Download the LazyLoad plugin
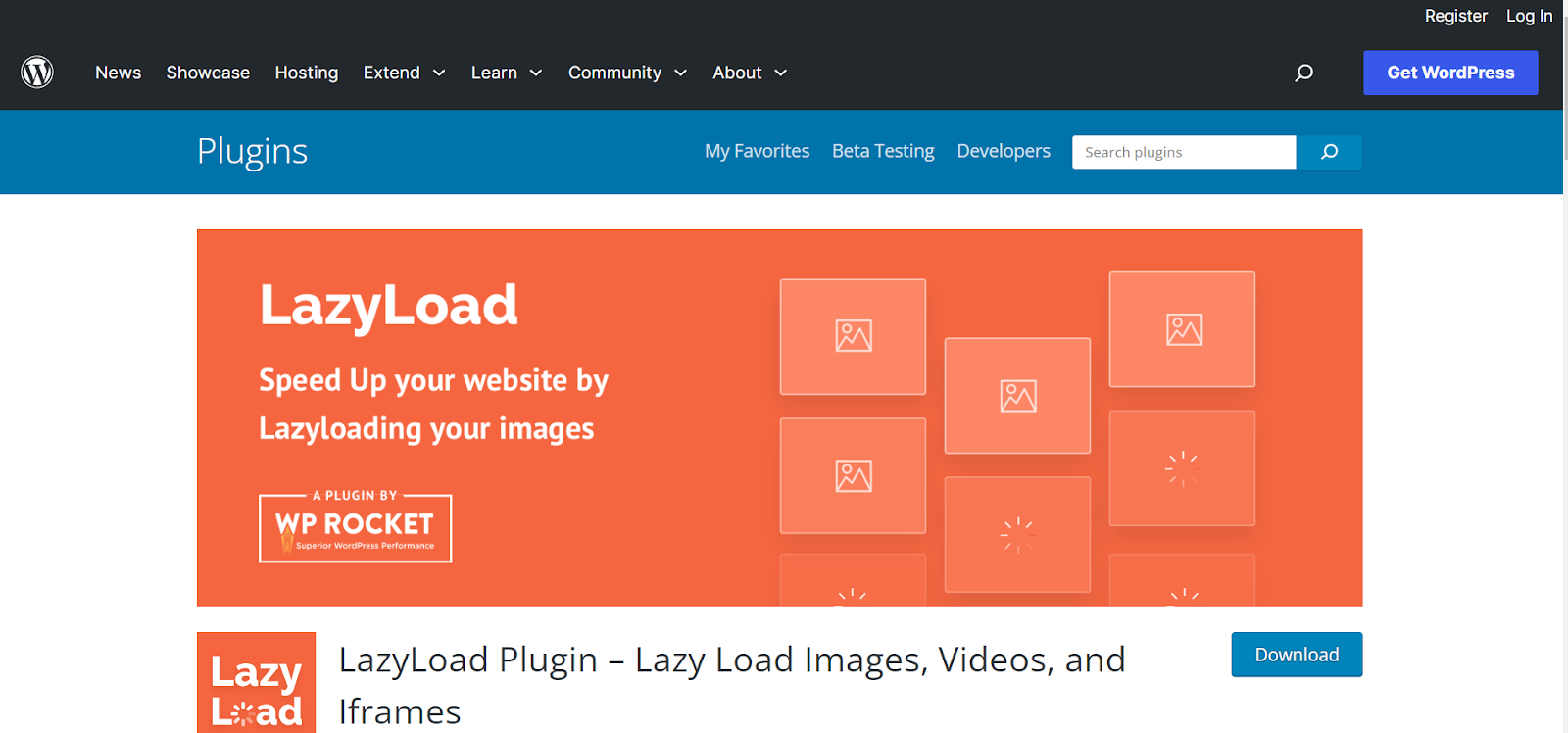1568x733 pixels. click(x=1297, y=655)
